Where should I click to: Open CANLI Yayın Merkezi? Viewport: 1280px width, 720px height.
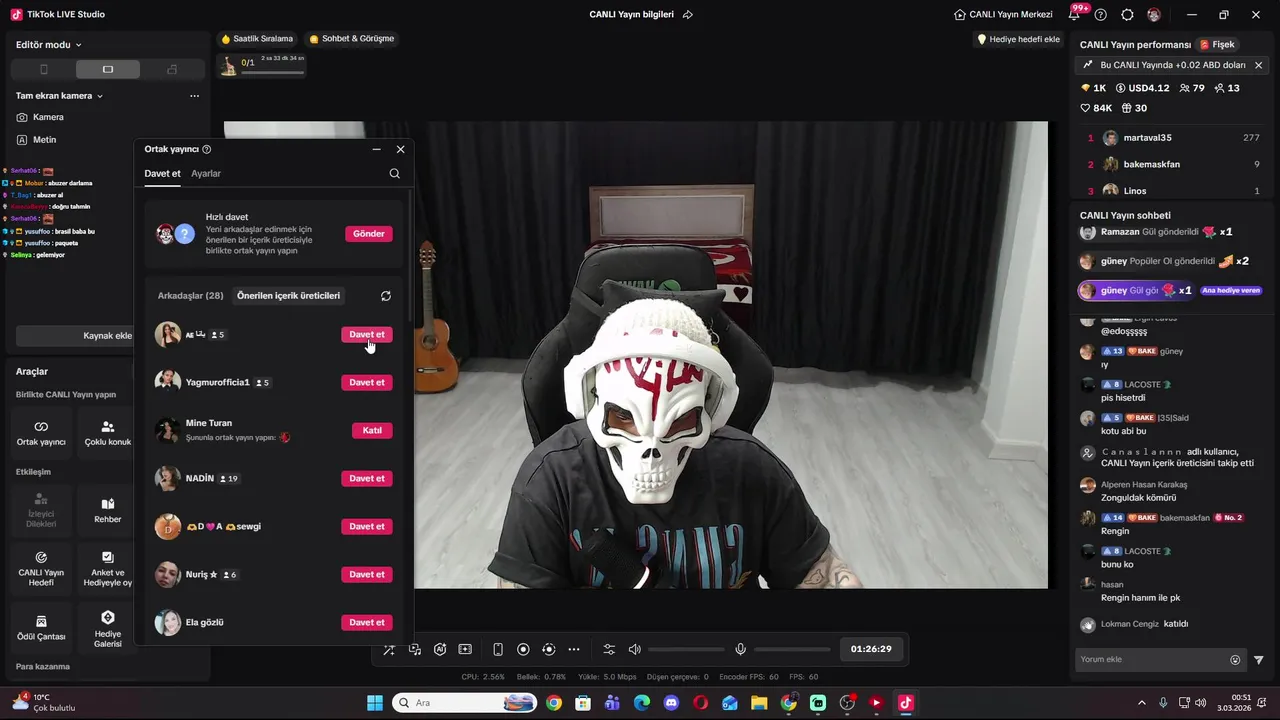pos(1003,15)
